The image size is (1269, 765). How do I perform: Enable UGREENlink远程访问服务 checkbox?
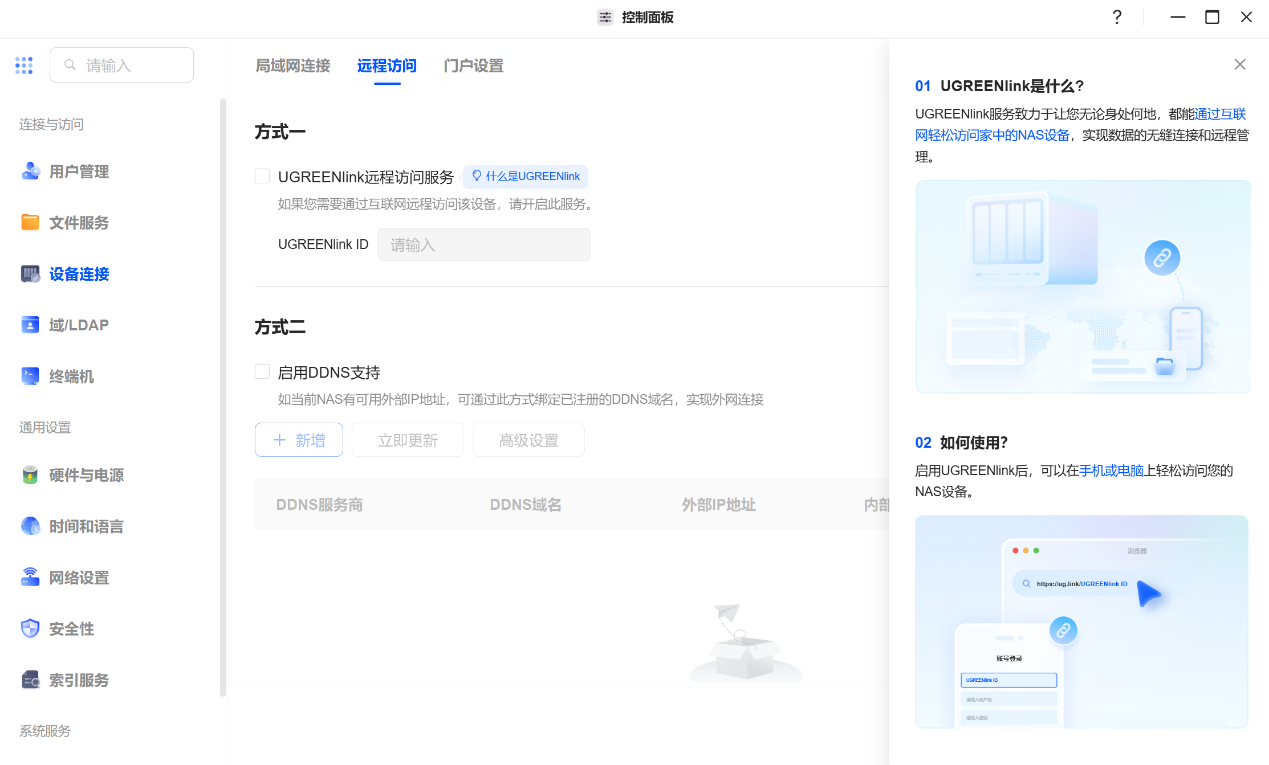point(262,176)
